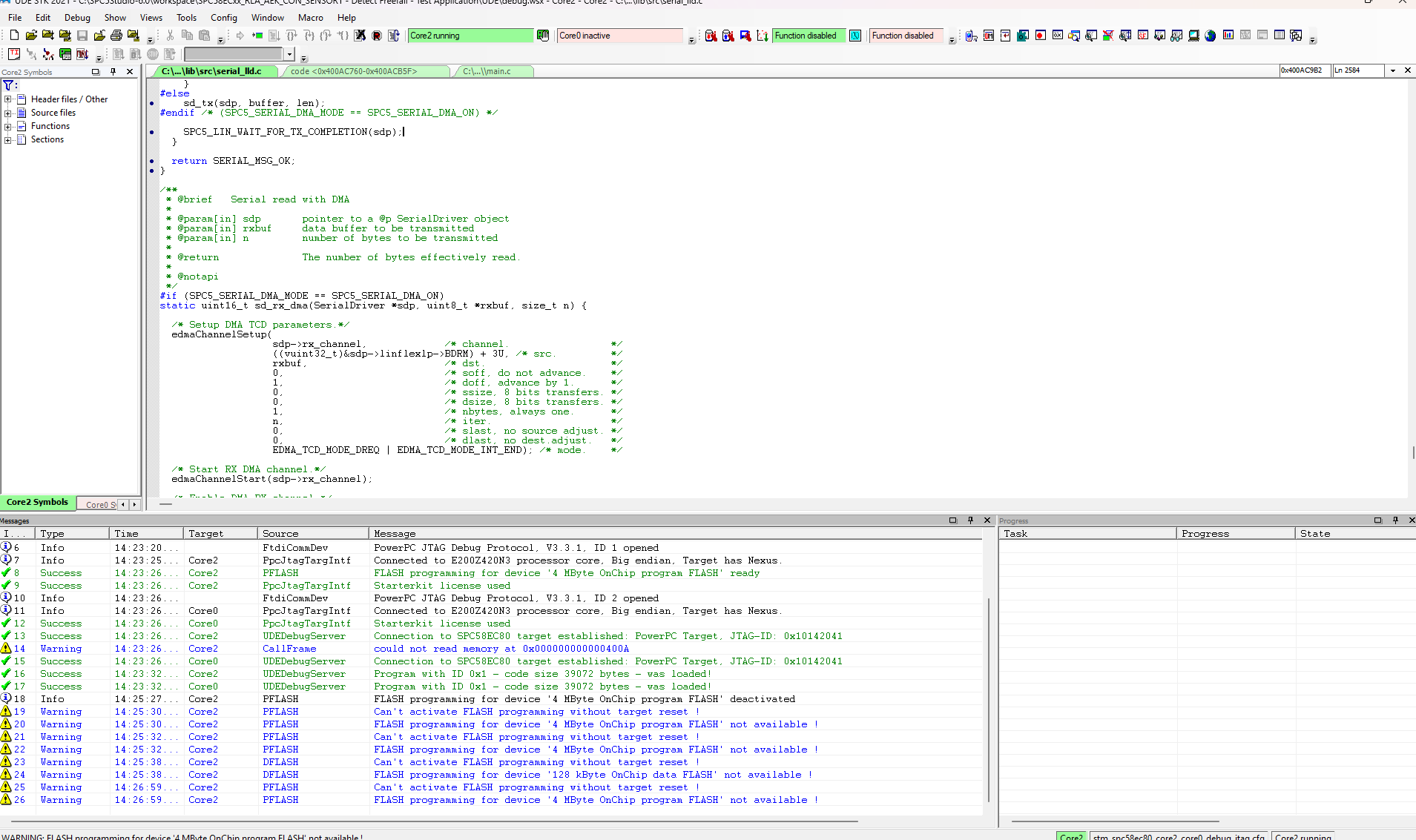Expand the Functions tree node
This screenshot has width=1416, height=840.
pyautogui.click(x=7, y=126)
